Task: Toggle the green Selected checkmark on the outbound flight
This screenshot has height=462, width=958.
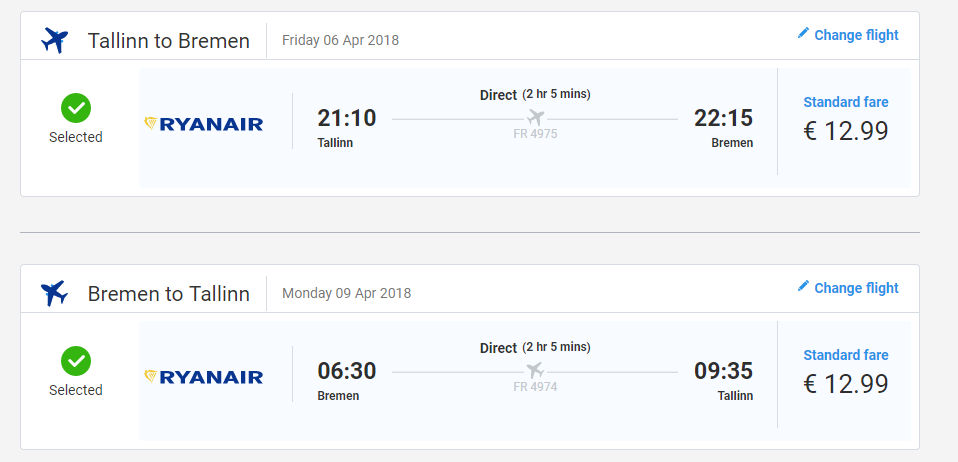Action: (76, 108)
